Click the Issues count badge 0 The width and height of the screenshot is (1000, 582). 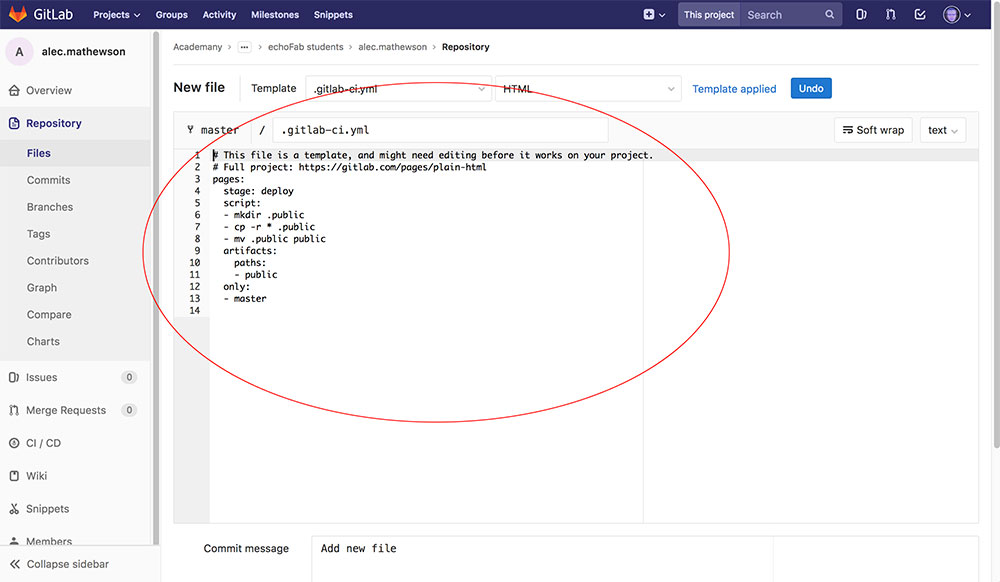[129, 377]
